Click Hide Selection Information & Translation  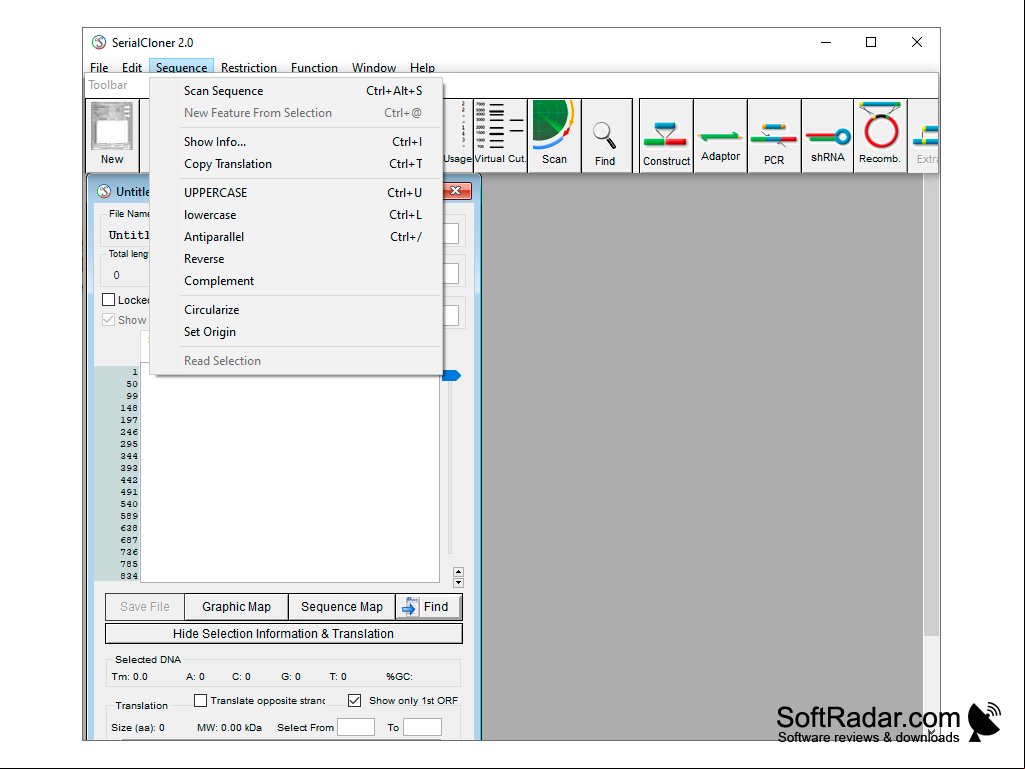(x=283, y=634)
